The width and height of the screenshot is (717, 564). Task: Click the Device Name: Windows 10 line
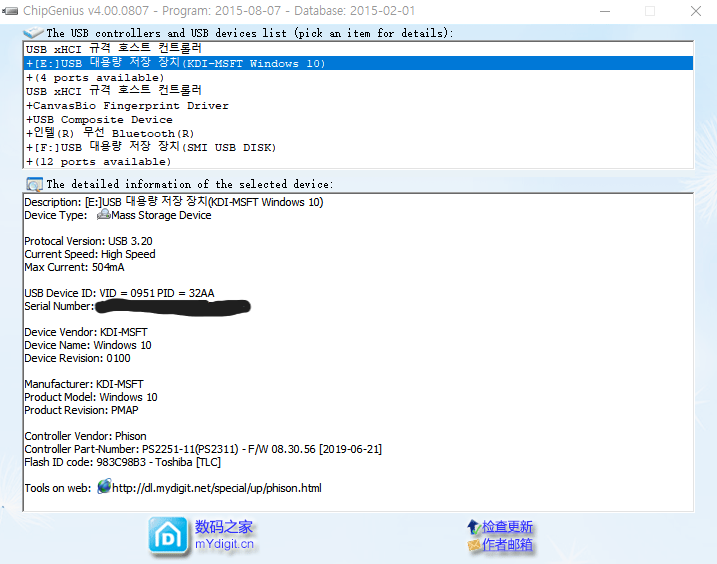pyautogui.click(x=88, y=345)
